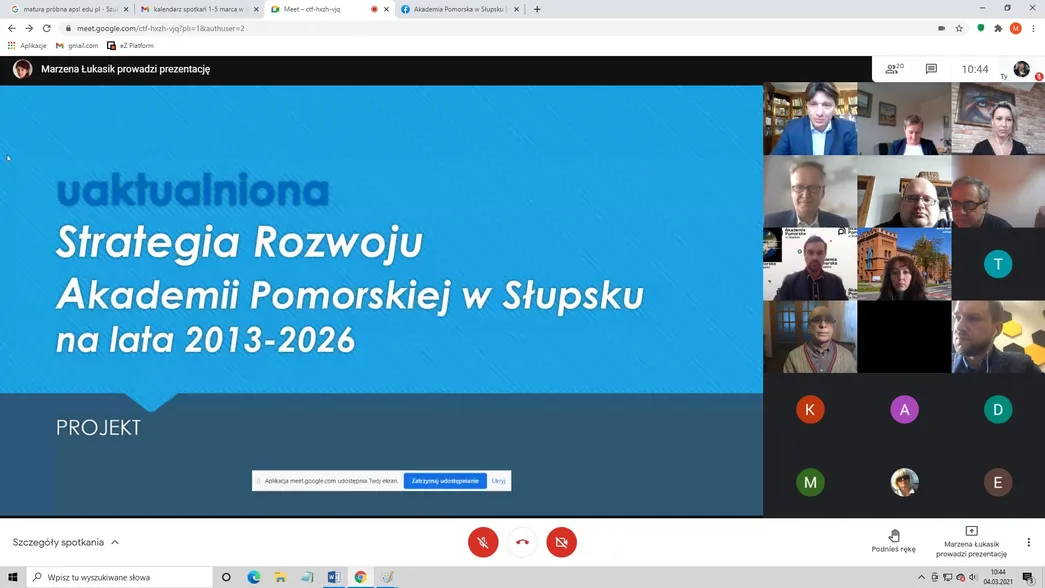The width and height of the screenshot is (1045, 588).
Task: Expand Szczegóły spotkania details
Action: pyautogui.click(x=66, y=542)
